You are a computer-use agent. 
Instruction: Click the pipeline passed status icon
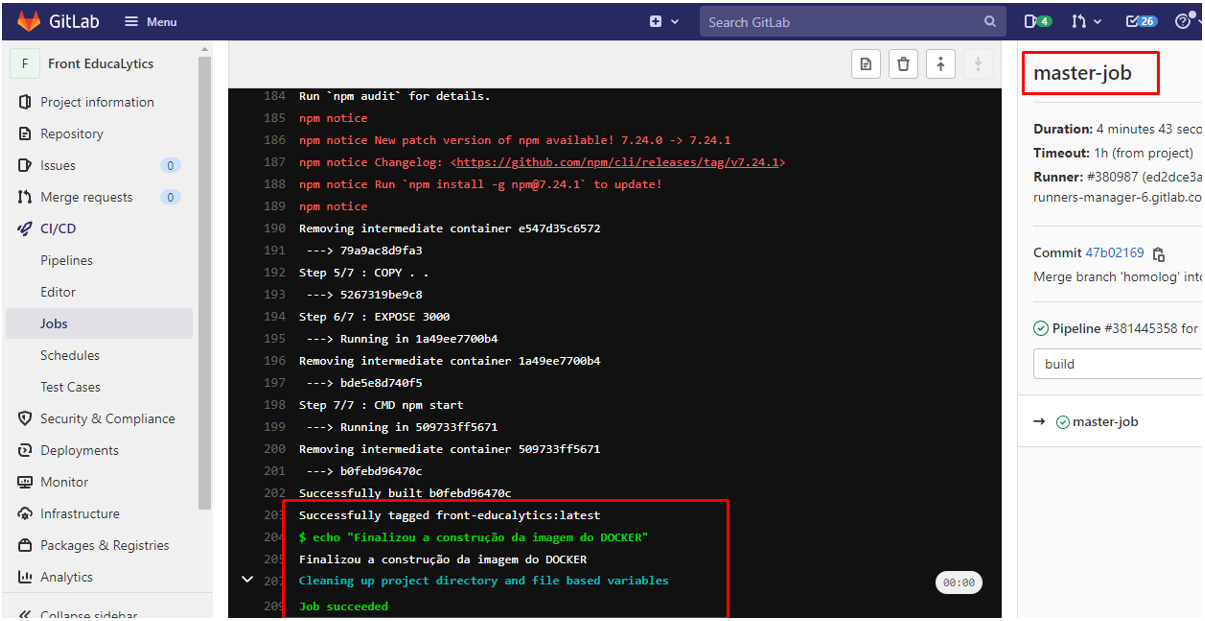pos(1041,328)
